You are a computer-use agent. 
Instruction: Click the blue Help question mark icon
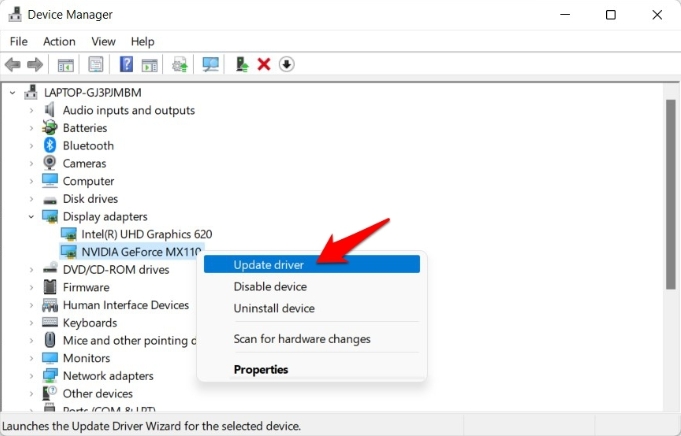point(126,64)
